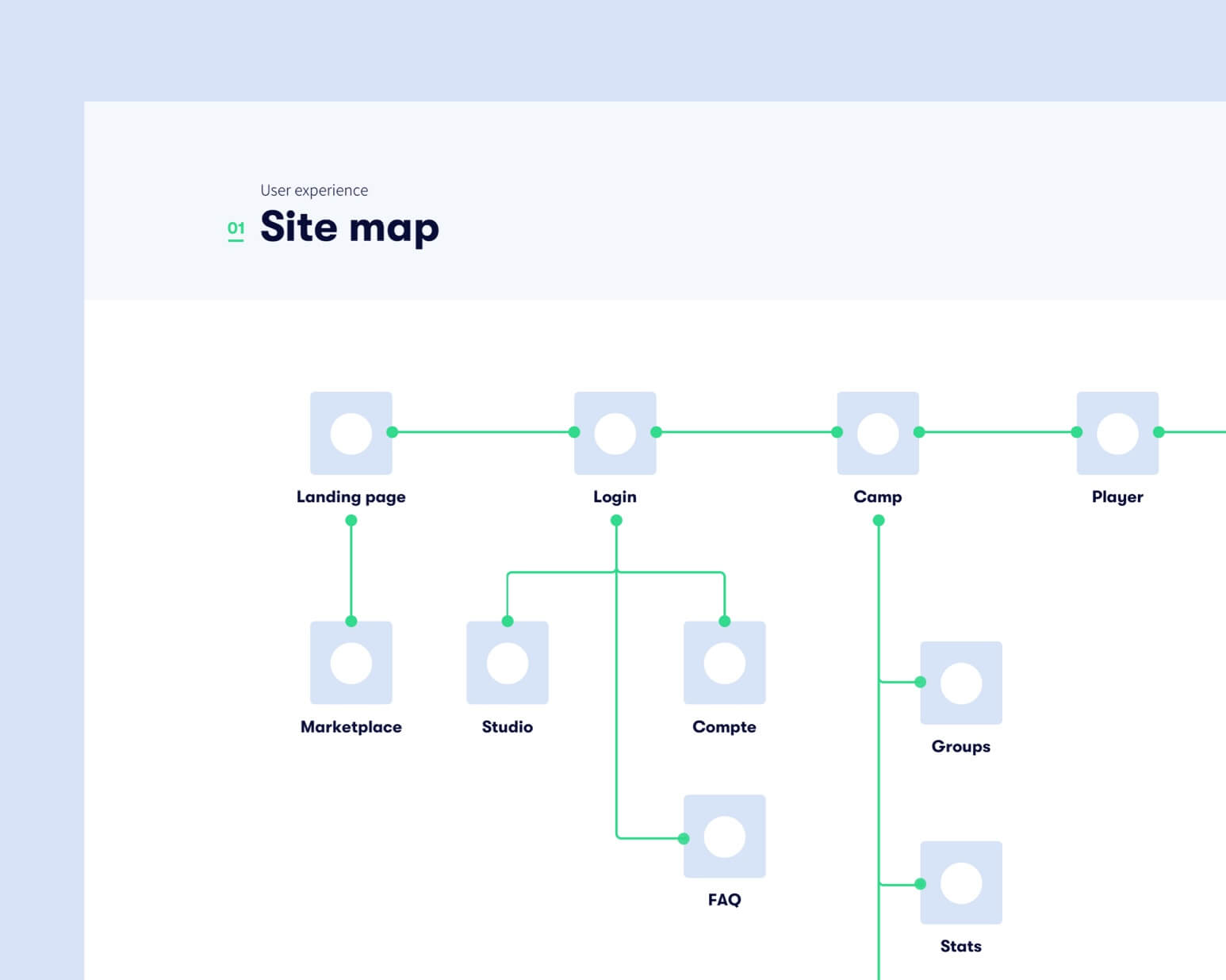Select the Camp node icon
This screenshot has width=1226, height=980.
tap(878, 433)
